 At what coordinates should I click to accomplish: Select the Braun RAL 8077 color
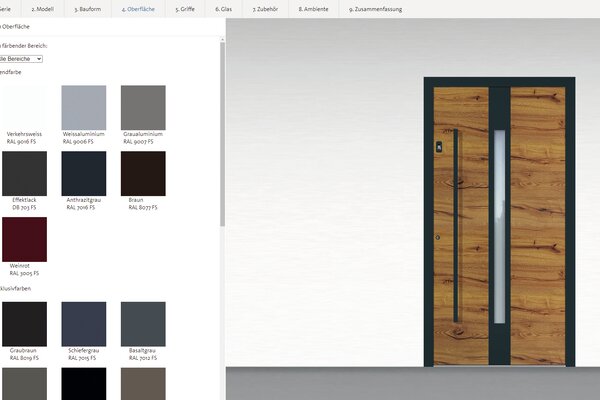143,173
